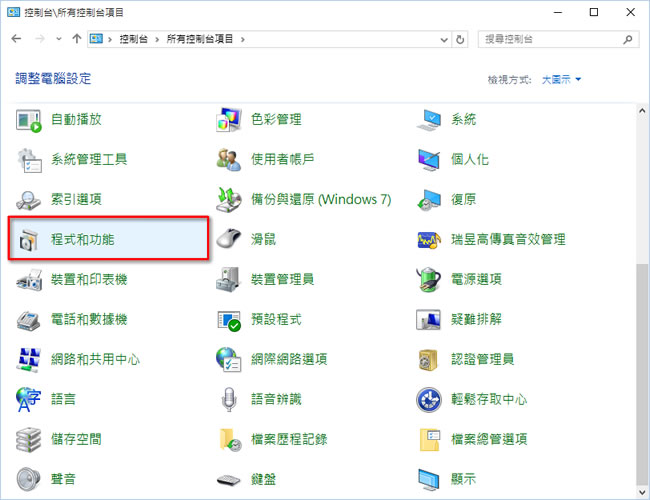This screenshot has width=650, height=500.
Task: Open the 輕鬆存取中心 icon
Action: (x=429, y=400)
